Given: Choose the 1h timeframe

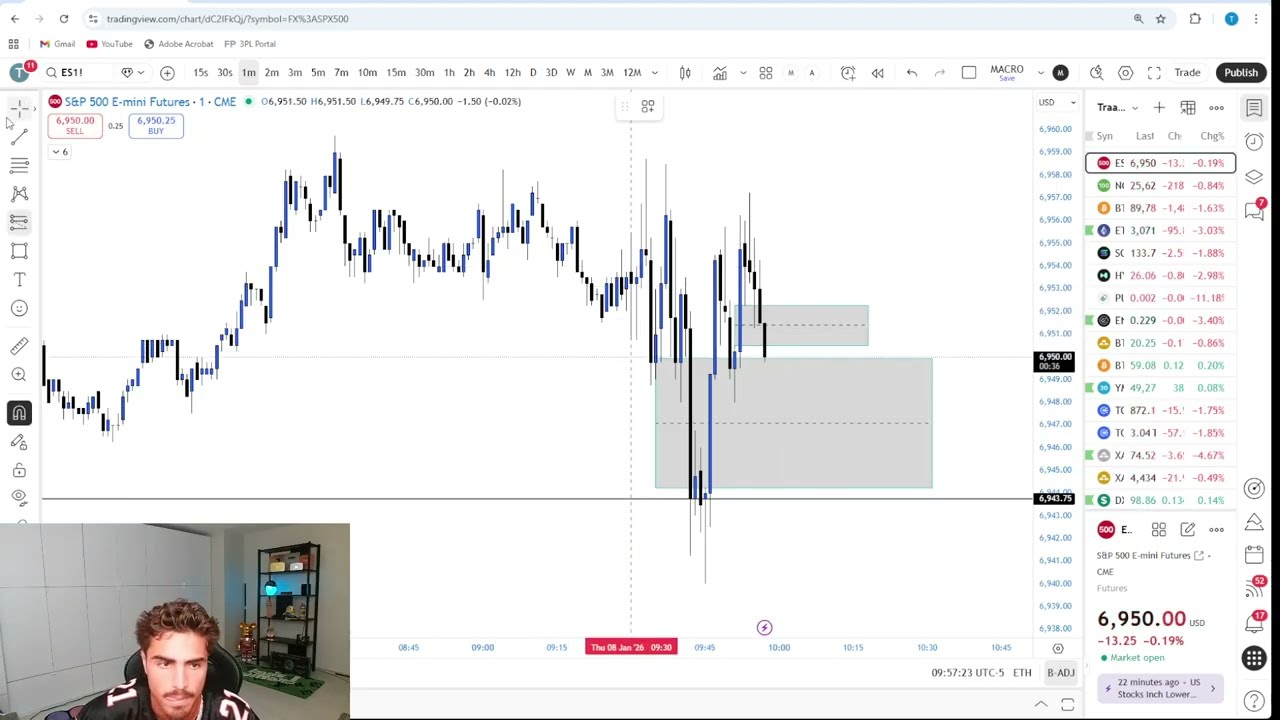Looking at the screenshot, I should (x=449, y=72).
